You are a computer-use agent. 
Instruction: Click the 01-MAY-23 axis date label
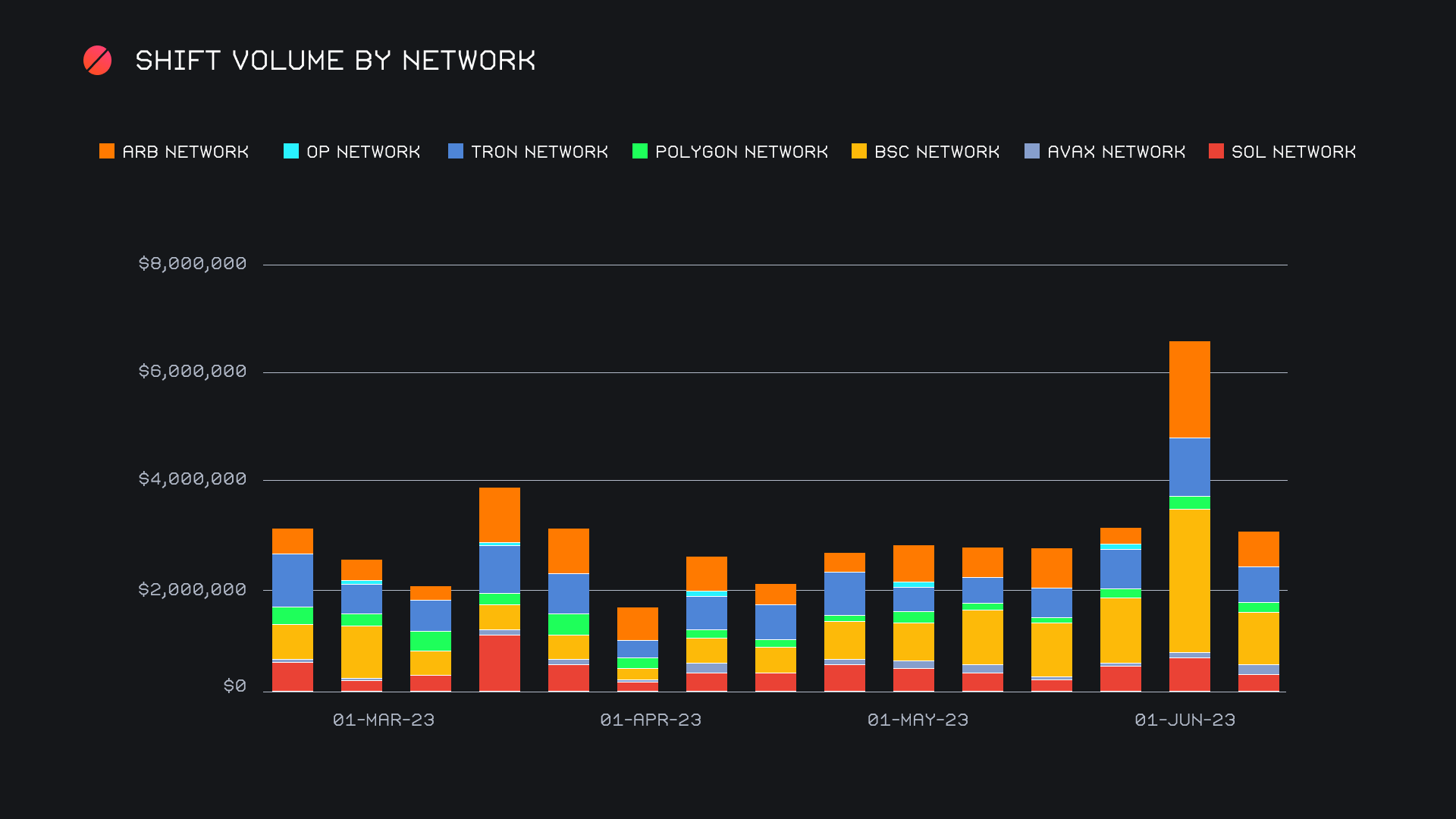918,720
